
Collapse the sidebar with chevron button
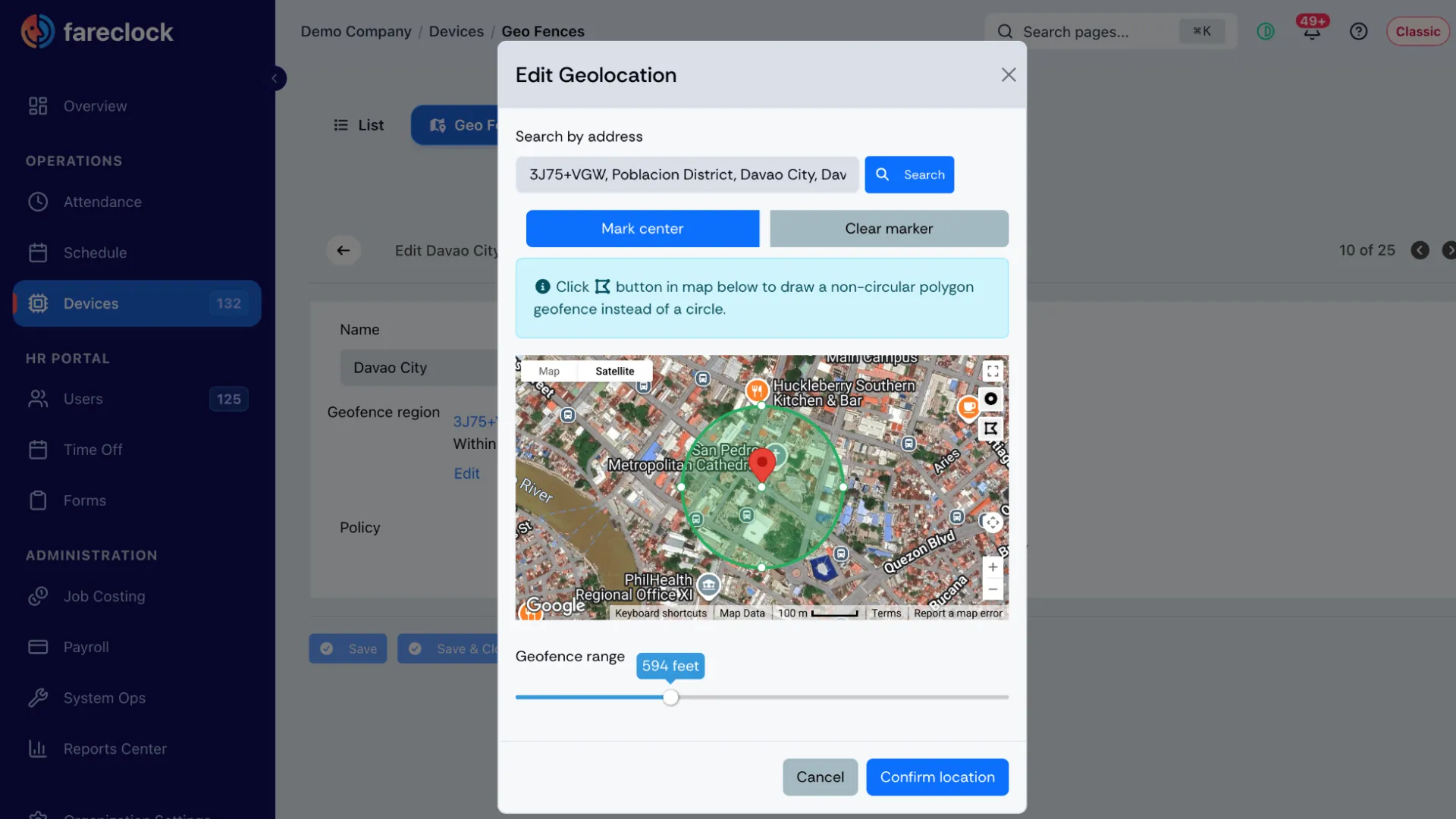275,78
